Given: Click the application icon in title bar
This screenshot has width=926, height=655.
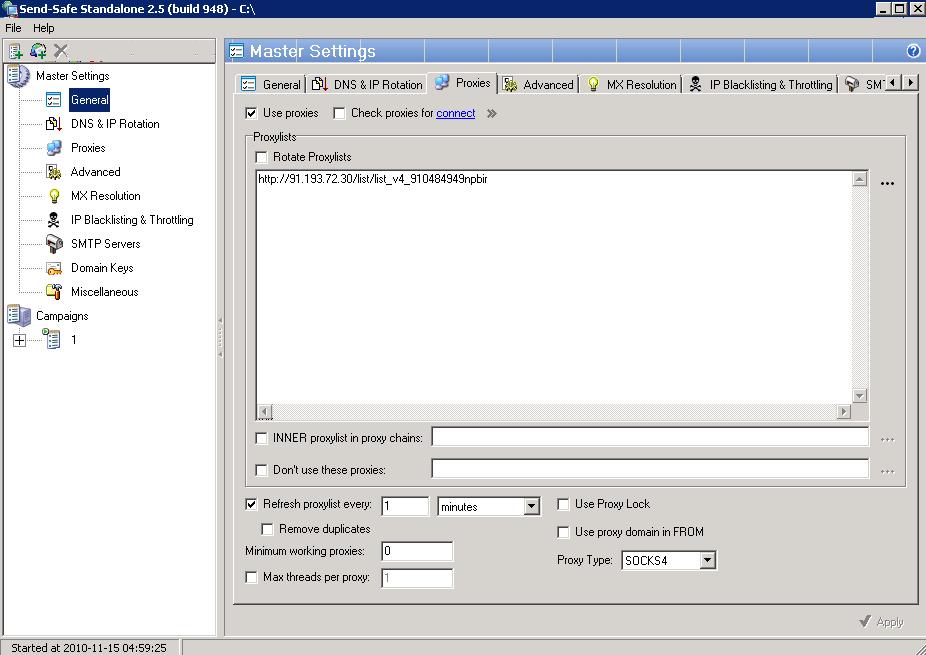Looking at the screenshot, I should (x=9, y=9).
